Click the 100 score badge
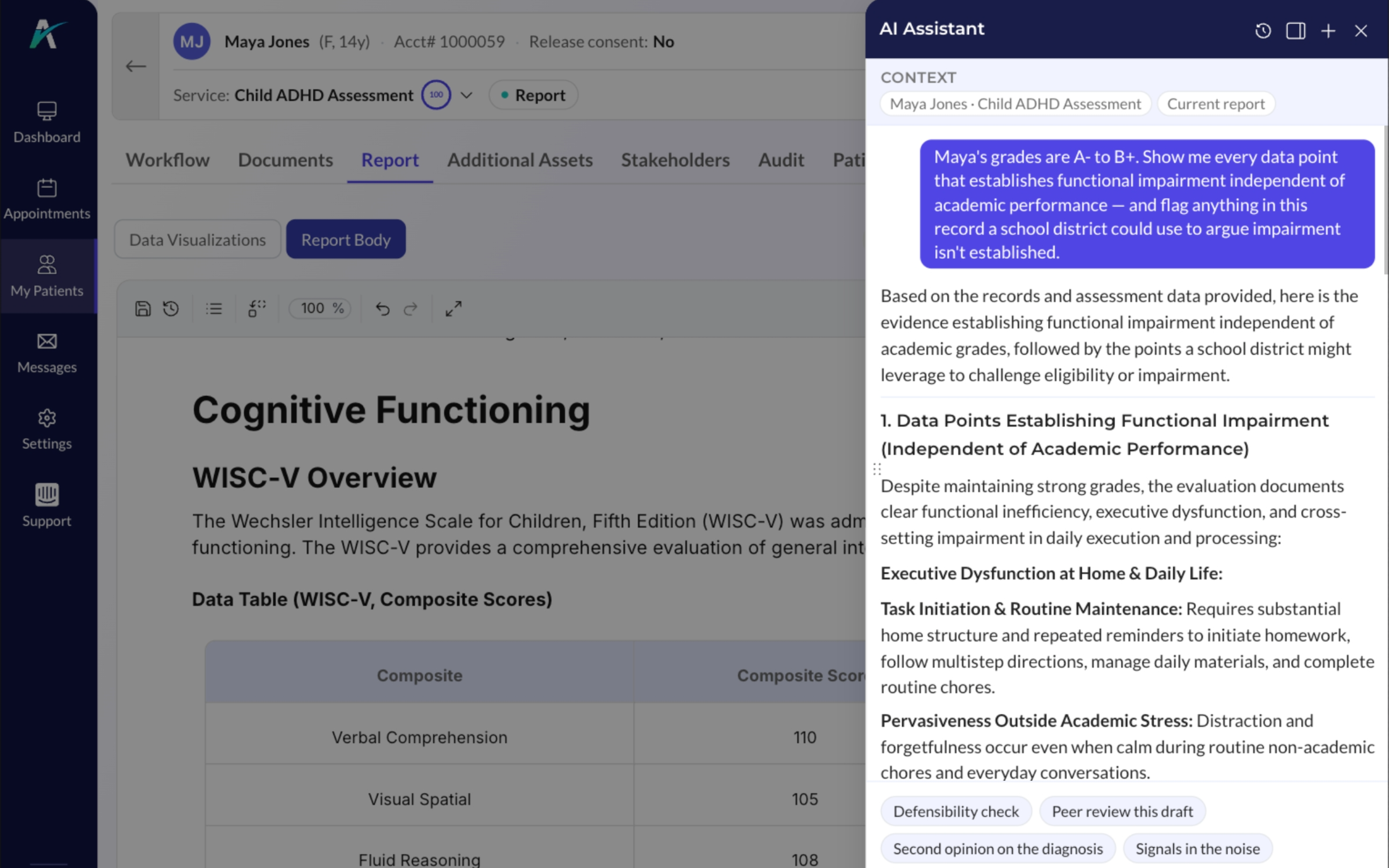 tap(436, 95)
